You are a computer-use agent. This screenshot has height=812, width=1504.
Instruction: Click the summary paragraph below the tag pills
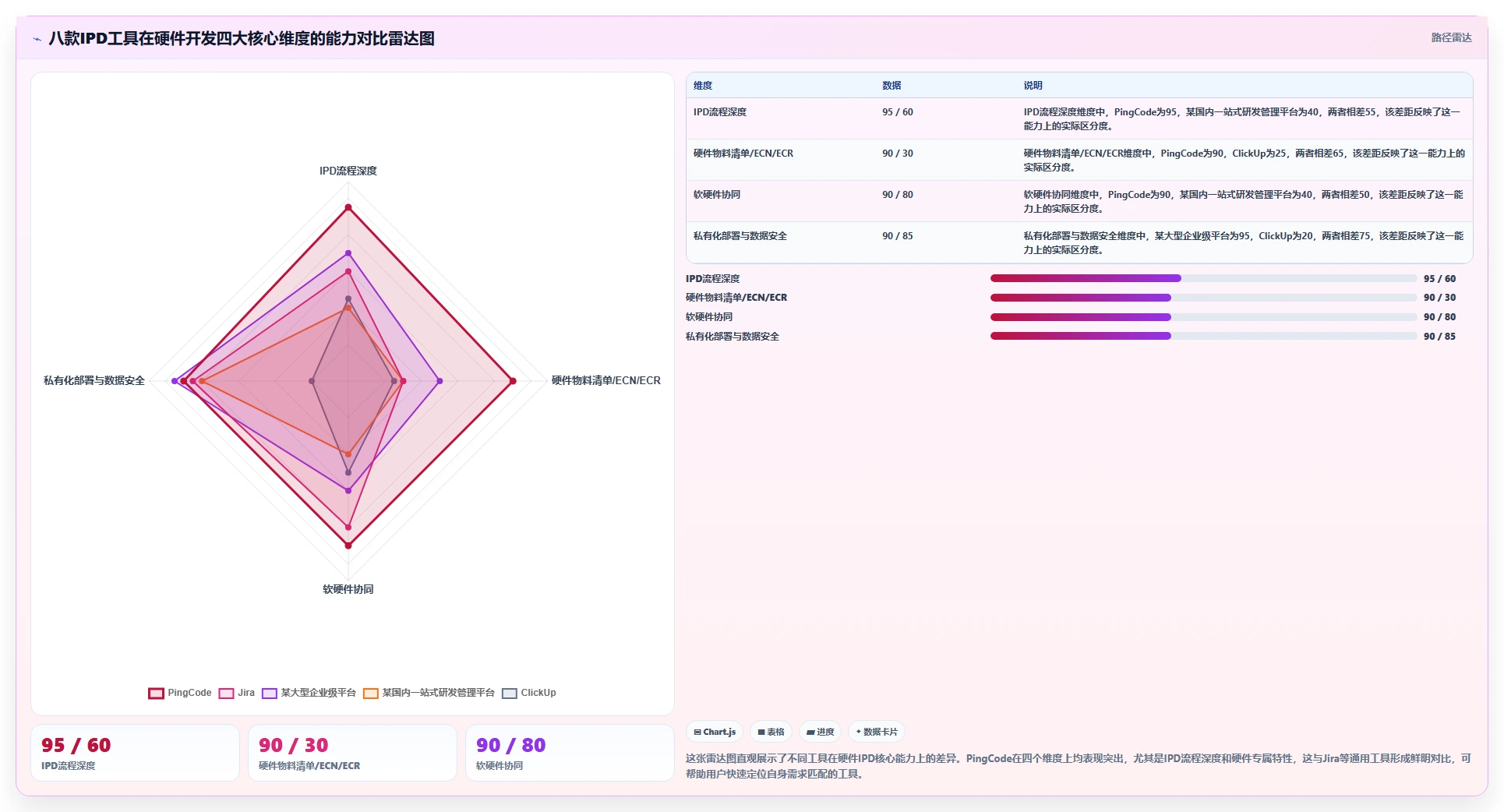pyautogui.click(x=1079, y=766)
